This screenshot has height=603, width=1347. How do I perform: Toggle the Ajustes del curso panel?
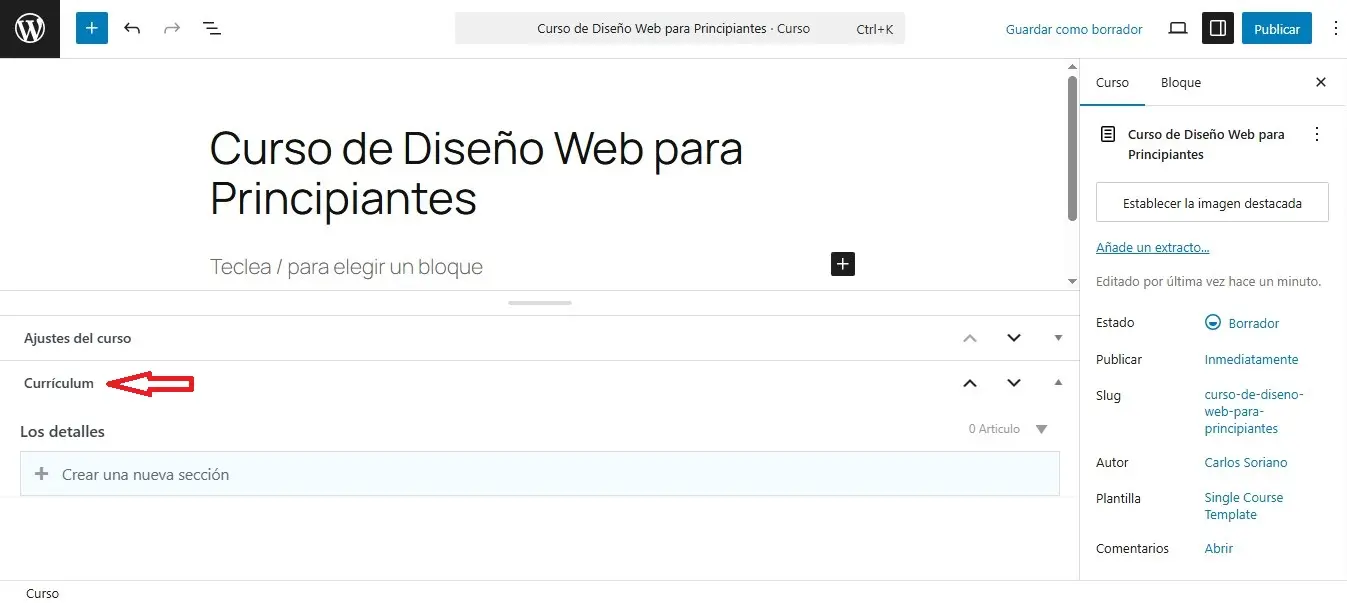1059,338
